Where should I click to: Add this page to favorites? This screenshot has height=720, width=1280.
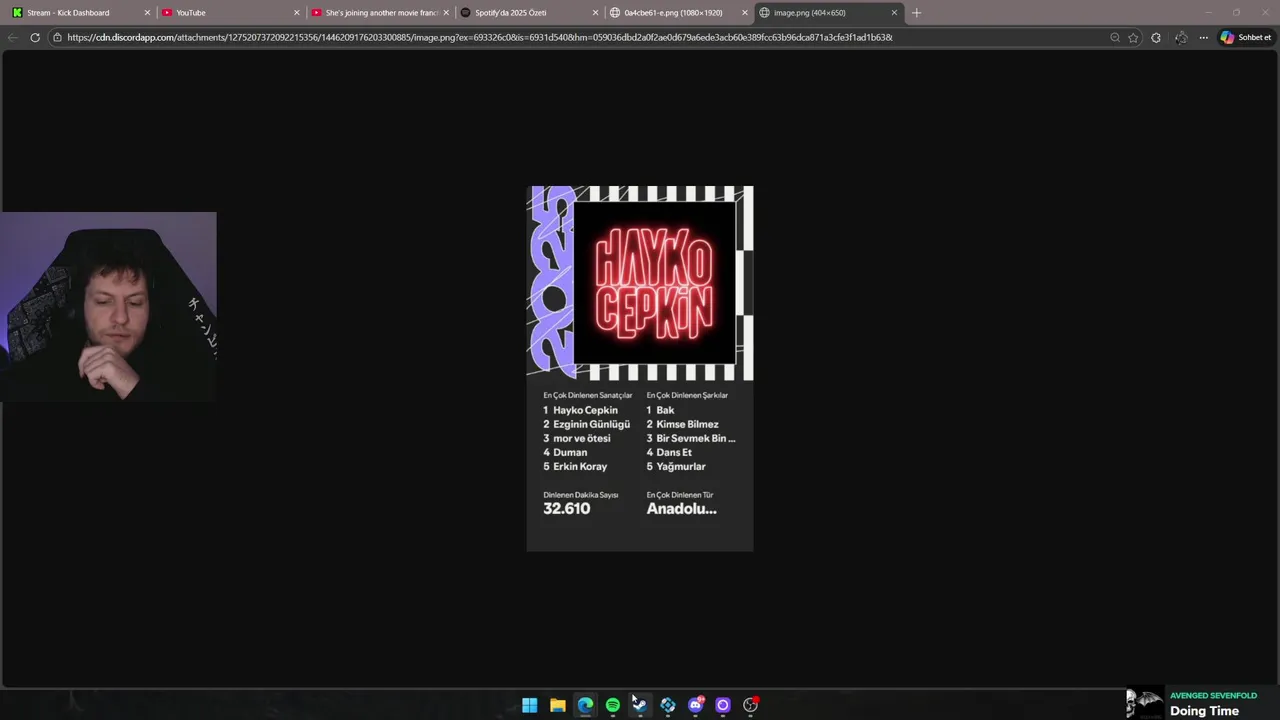click(1133, 37)
